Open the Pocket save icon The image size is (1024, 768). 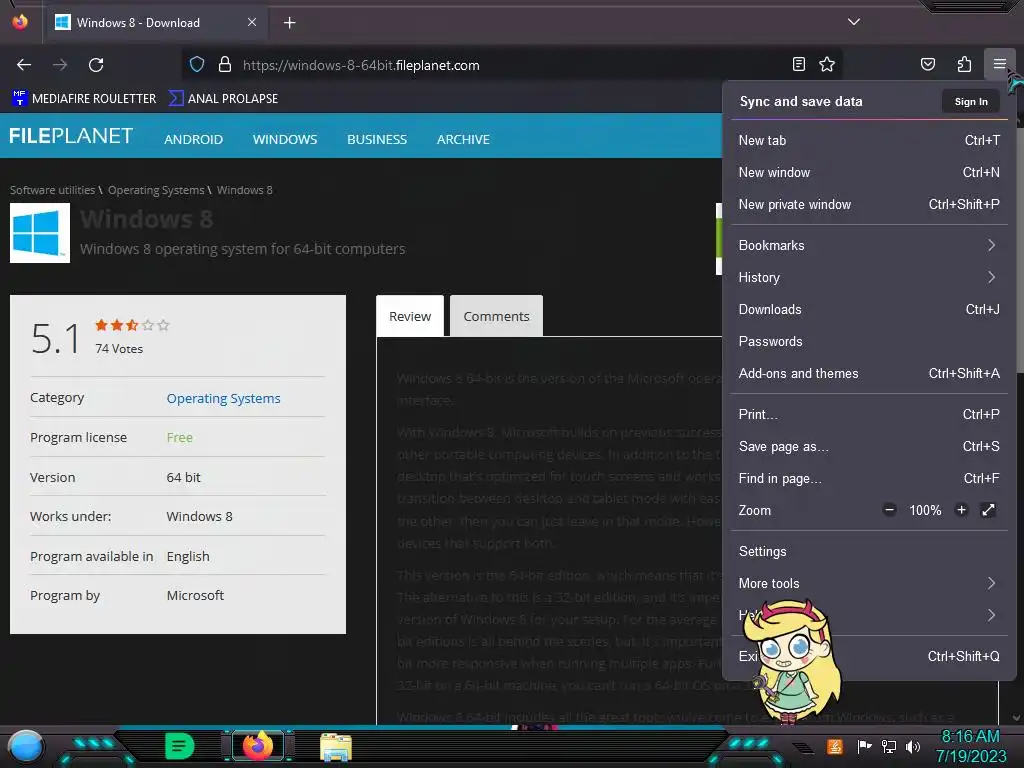pyautogui.click(x=927, y=64)
